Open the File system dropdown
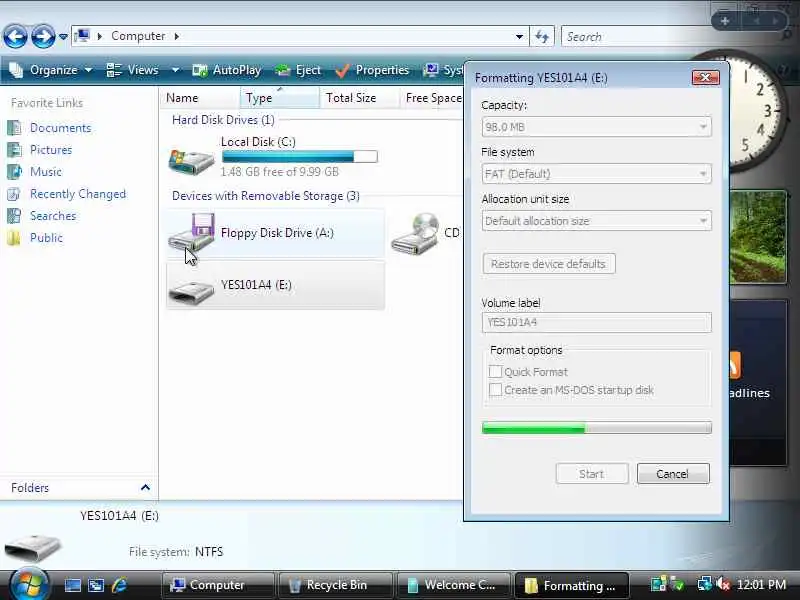Viewport: 800px width, 600px height. (x=596, y=174)
